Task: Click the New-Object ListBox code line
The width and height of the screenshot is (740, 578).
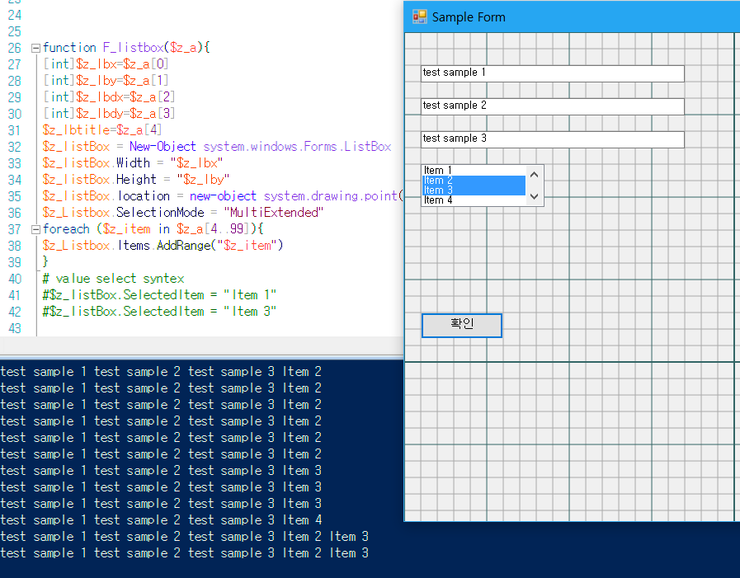Action: (x=216, y=147)
